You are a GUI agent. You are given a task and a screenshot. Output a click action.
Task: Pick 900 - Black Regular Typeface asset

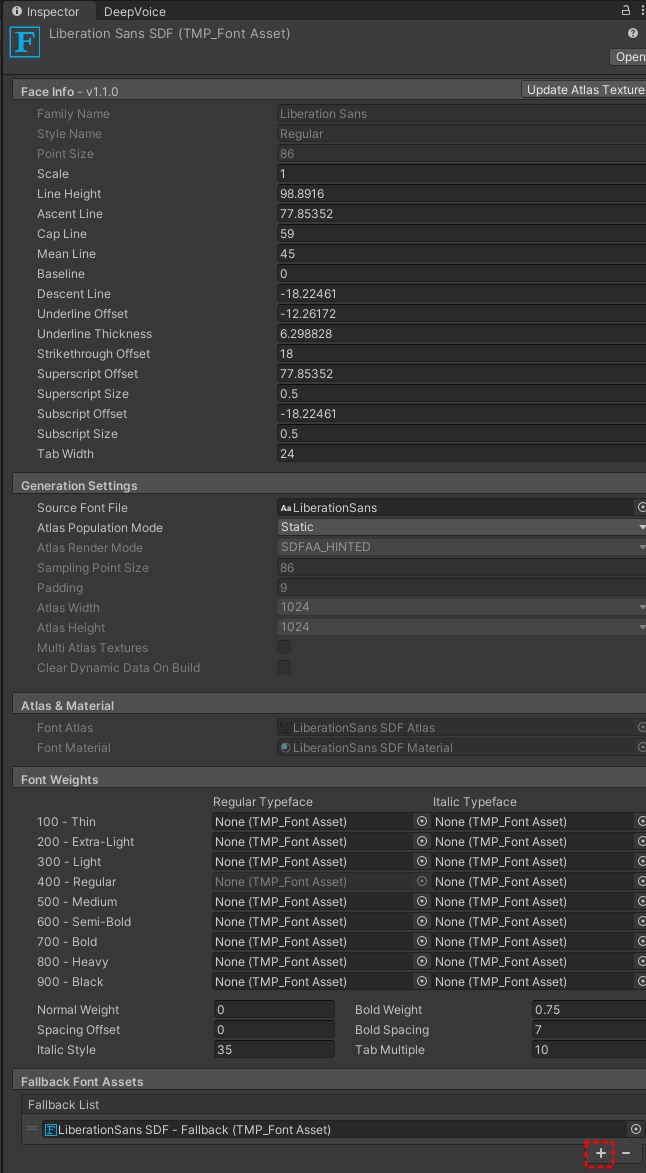point(422,981)
